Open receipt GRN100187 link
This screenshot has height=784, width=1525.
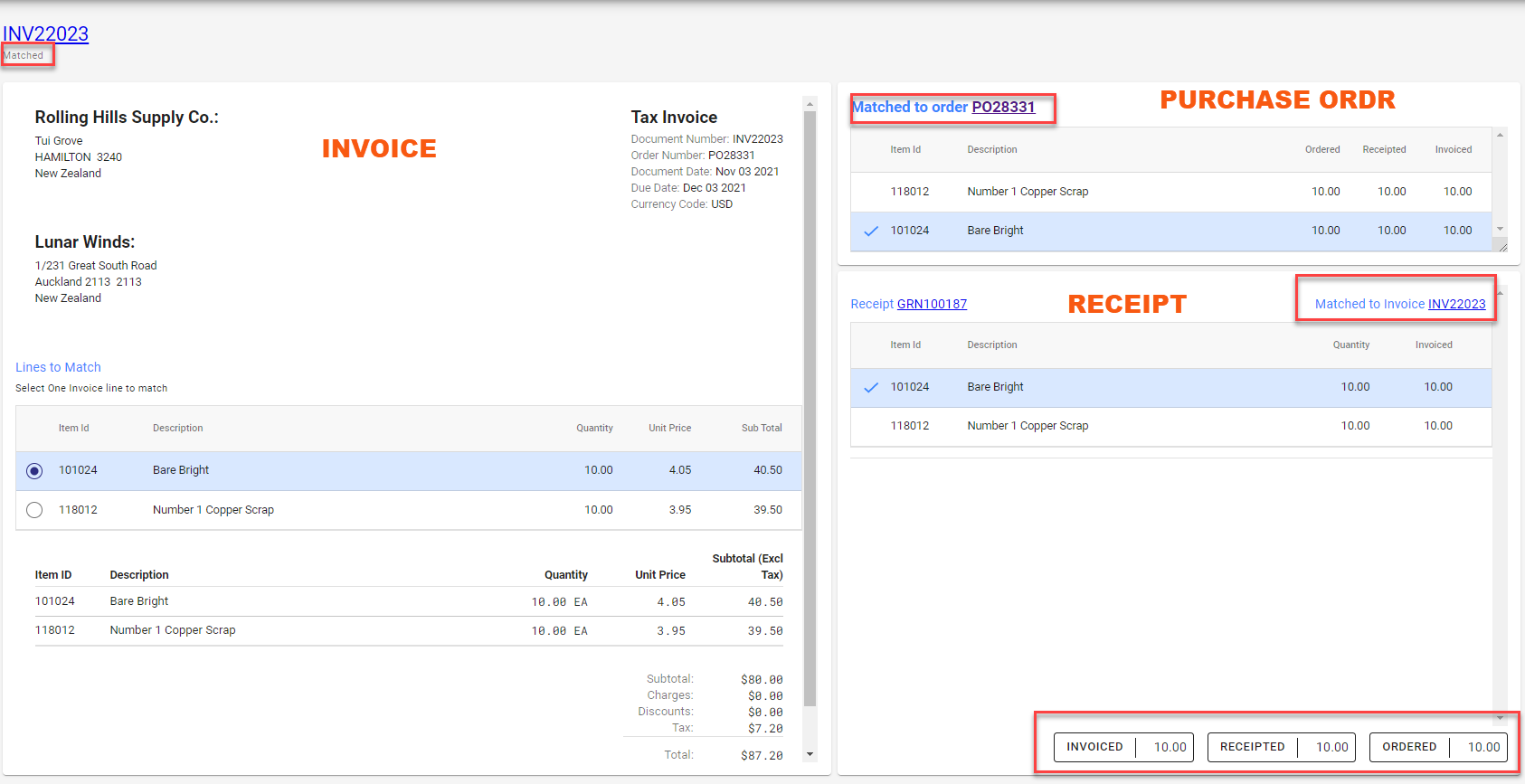point(932,304)
